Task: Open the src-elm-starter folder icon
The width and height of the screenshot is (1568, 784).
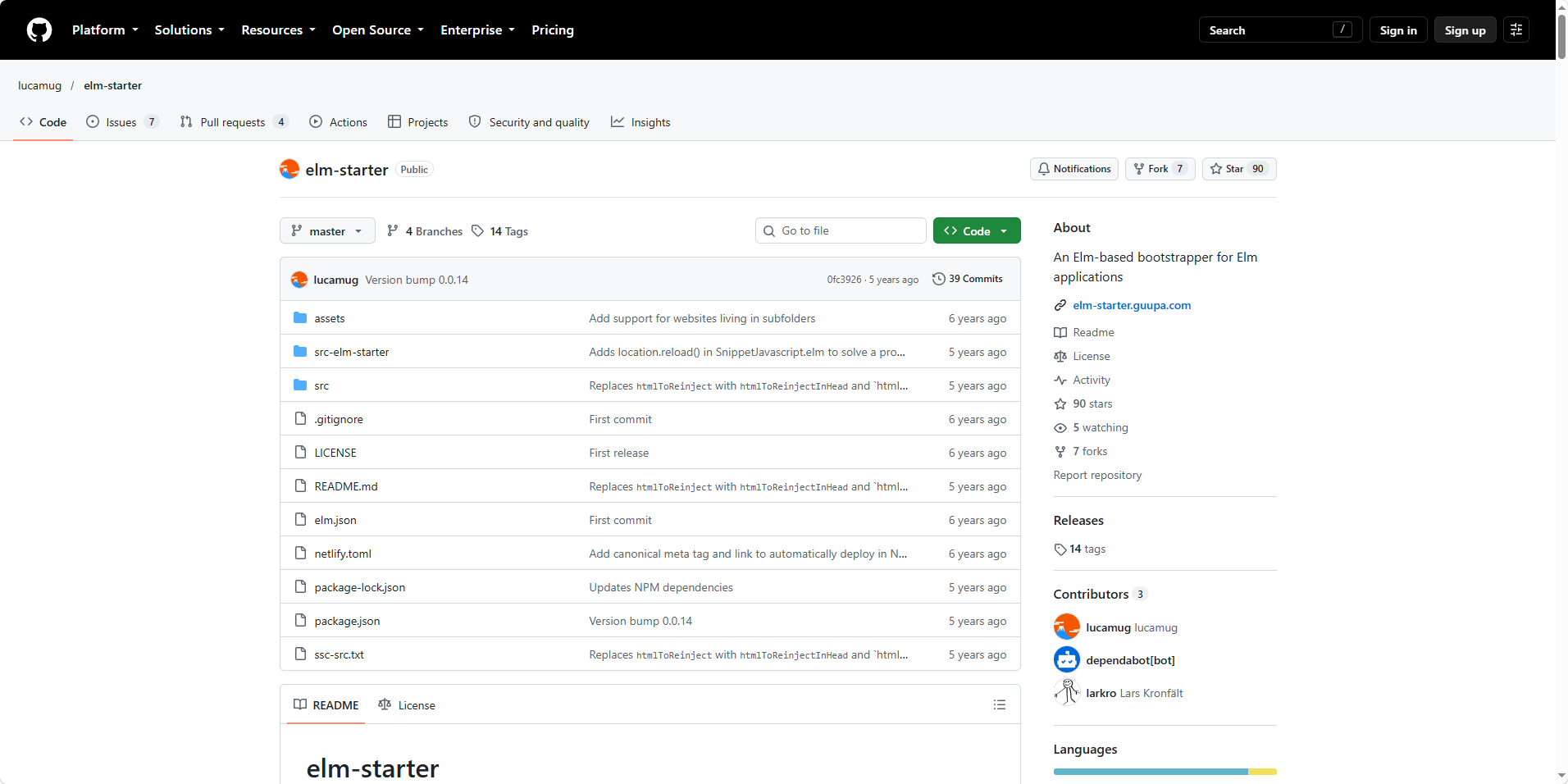Action: pyautogui.click(x=300, y=351)
